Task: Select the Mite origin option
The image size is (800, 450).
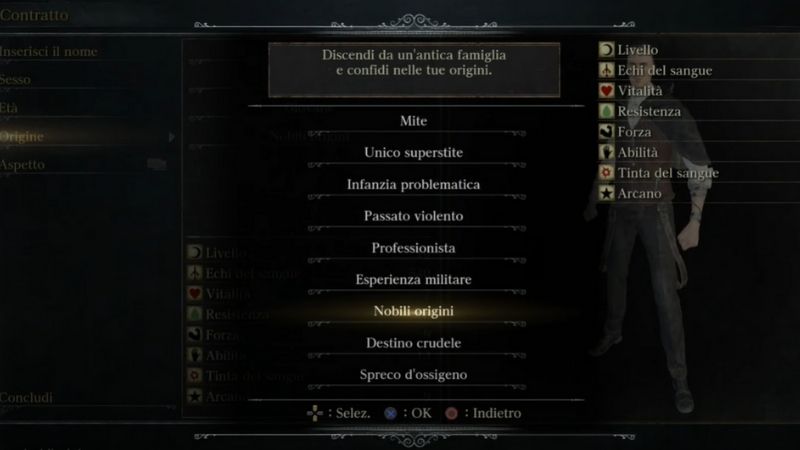Action: 413,121
